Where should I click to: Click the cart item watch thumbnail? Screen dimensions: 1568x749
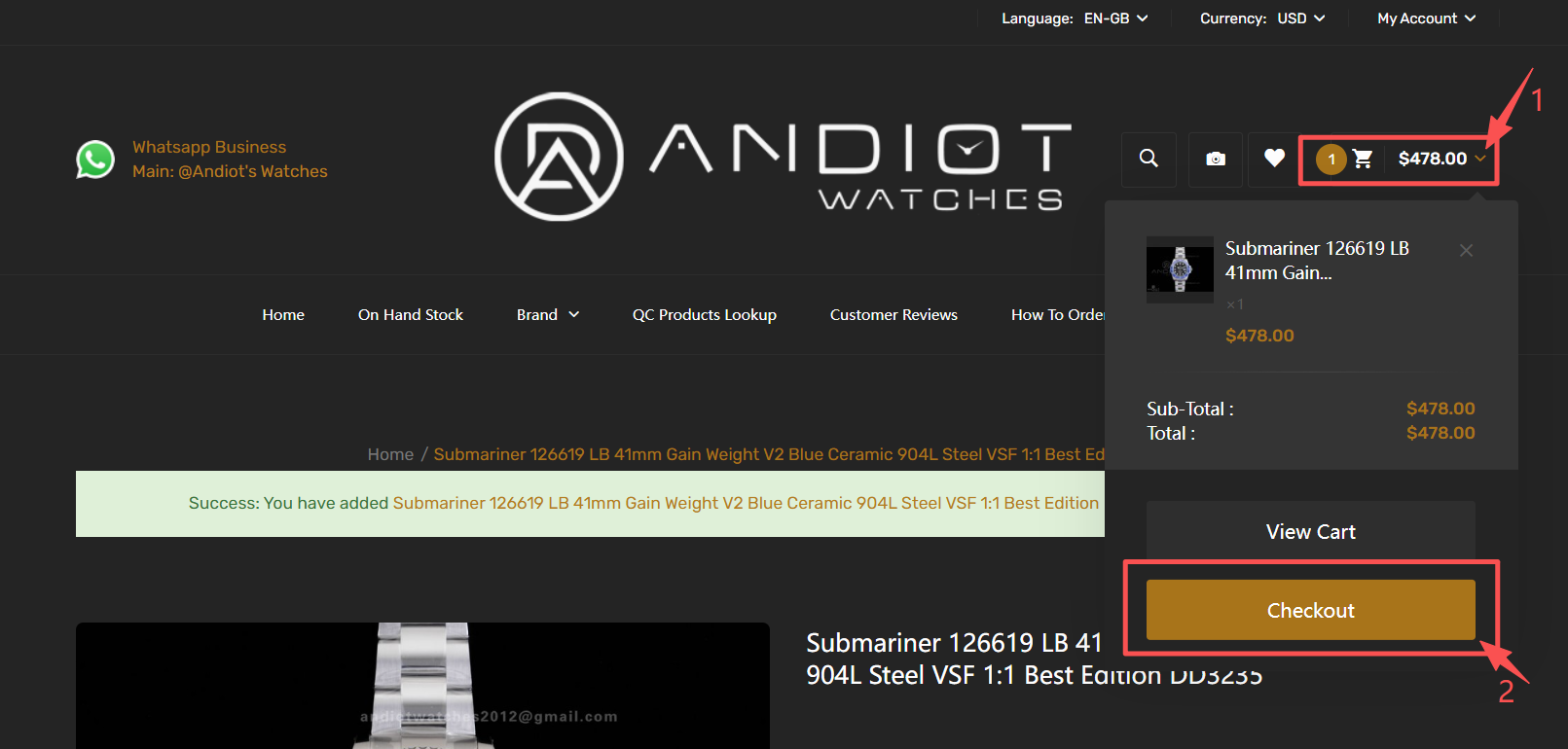tap(1180, 269)
